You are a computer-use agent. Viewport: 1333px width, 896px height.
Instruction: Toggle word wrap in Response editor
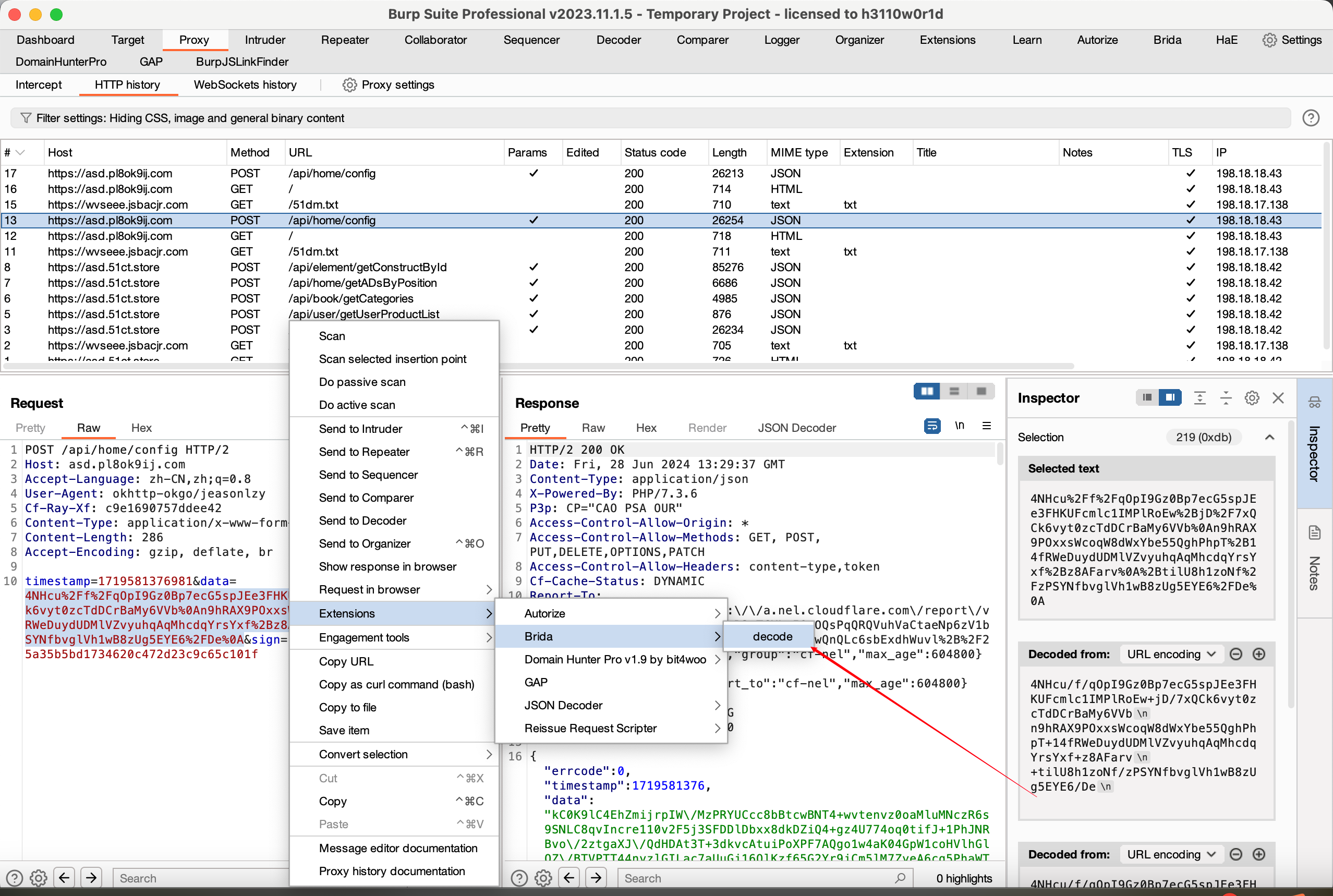point(932,426)
